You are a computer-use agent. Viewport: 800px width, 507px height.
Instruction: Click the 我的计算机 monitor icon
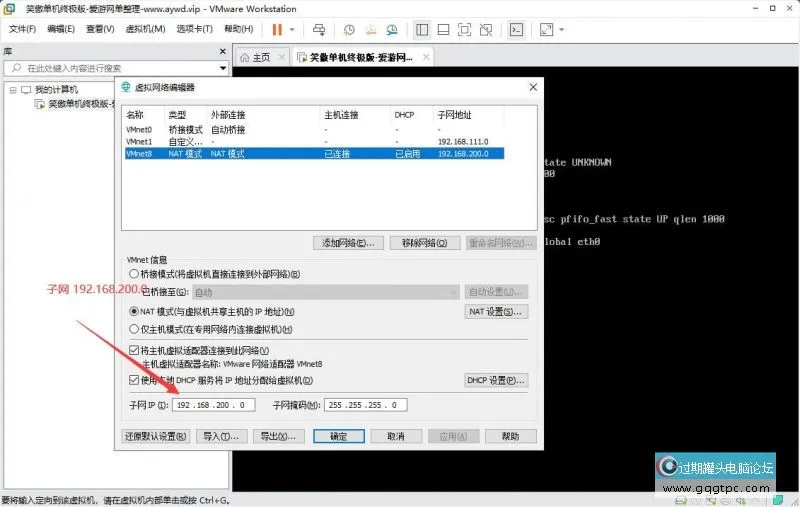(x=26, y=90)
